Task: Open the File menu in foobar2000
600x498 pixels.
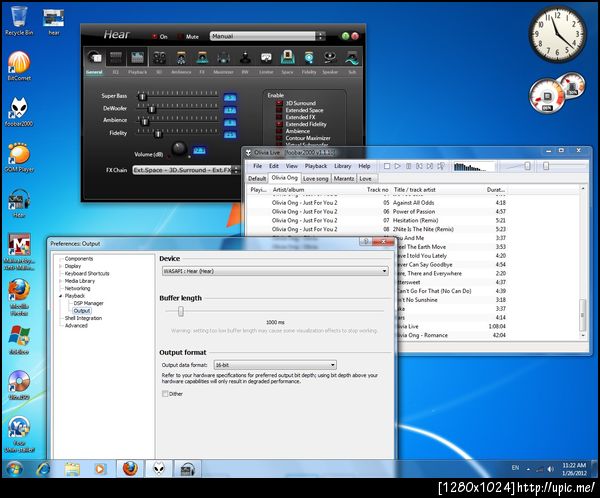Action: [x=258, y=166]
